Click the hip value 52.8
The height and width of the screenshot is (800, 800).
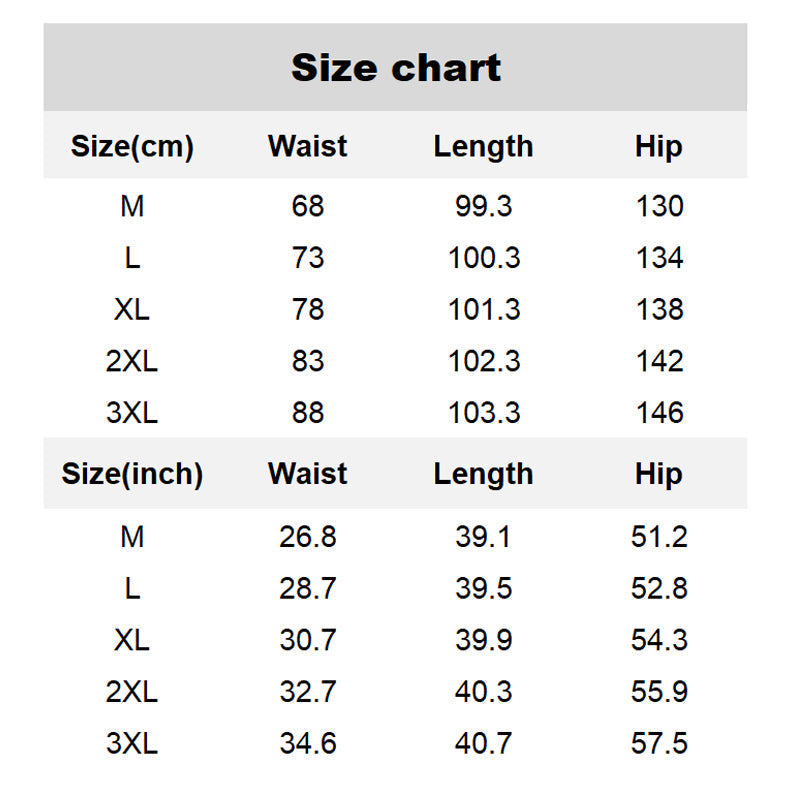[659, 588]
